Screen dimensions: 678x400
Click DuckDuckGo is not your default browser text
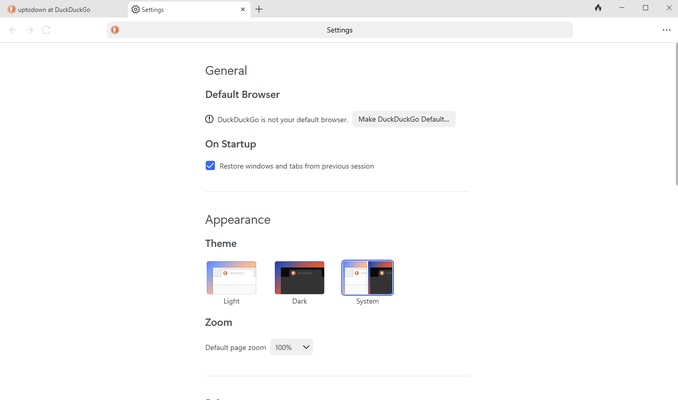(x=283, y=119)
